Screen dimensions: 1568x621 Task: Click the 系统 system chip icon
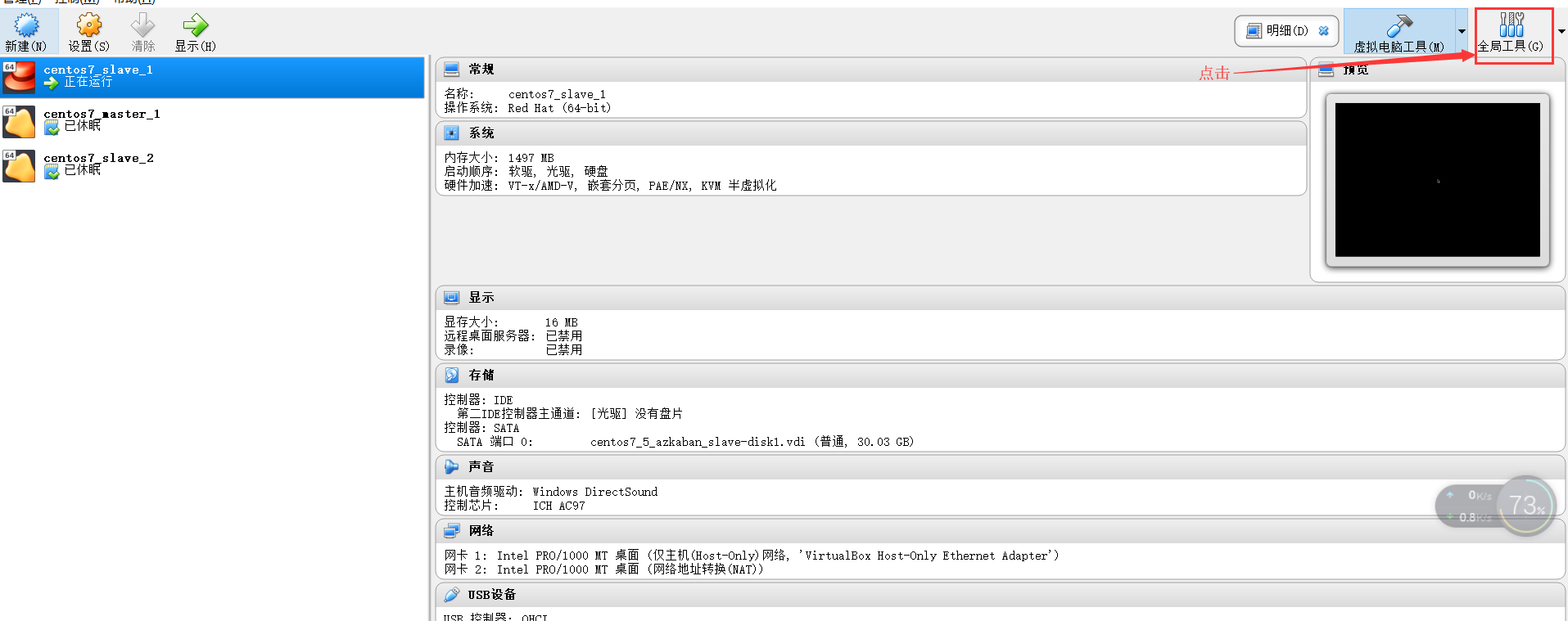point(452,133)
